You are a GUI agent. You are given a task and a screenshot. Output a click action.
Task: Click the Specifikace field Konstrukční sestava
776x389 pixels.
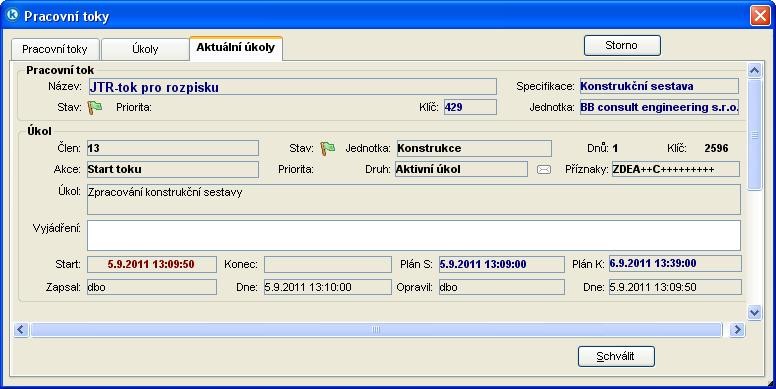point(659,86)
